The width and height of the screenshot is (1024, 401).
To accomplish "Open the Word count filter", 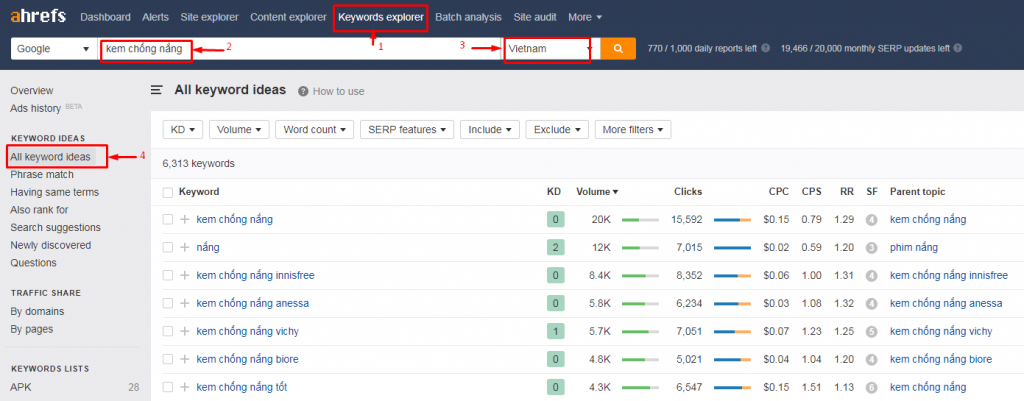I will click(315, 129).
